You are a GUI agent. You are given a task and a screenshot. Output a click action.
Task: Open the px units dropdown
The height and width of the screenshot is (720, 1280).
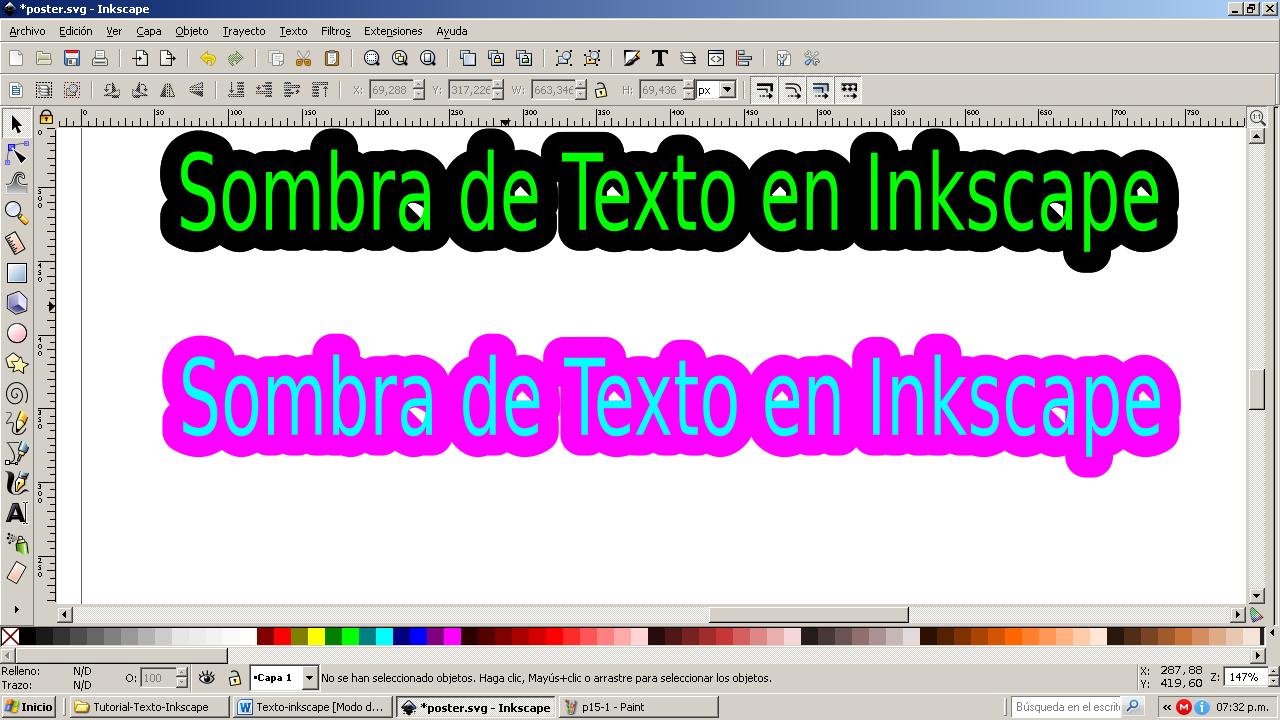[727, 90]
